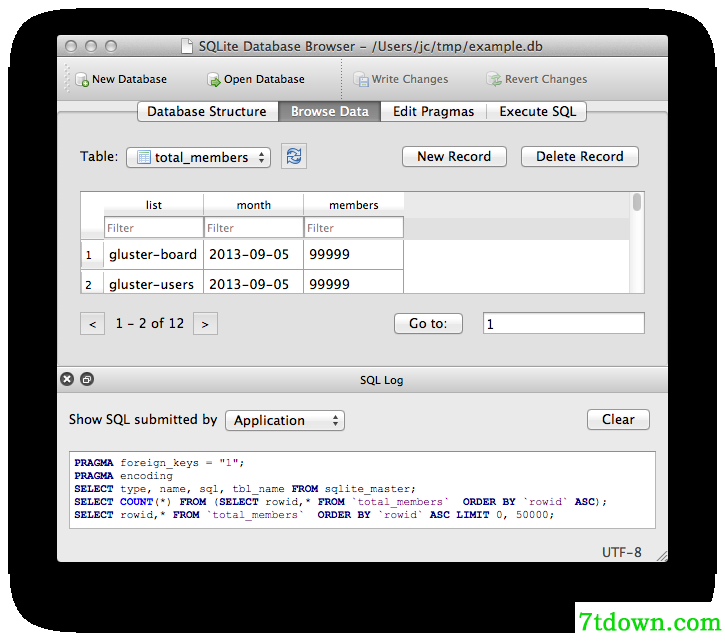Select the Browse Data tab
This screenshot has width=725, height=641.
pyautogui.click(x=330, y=111)
